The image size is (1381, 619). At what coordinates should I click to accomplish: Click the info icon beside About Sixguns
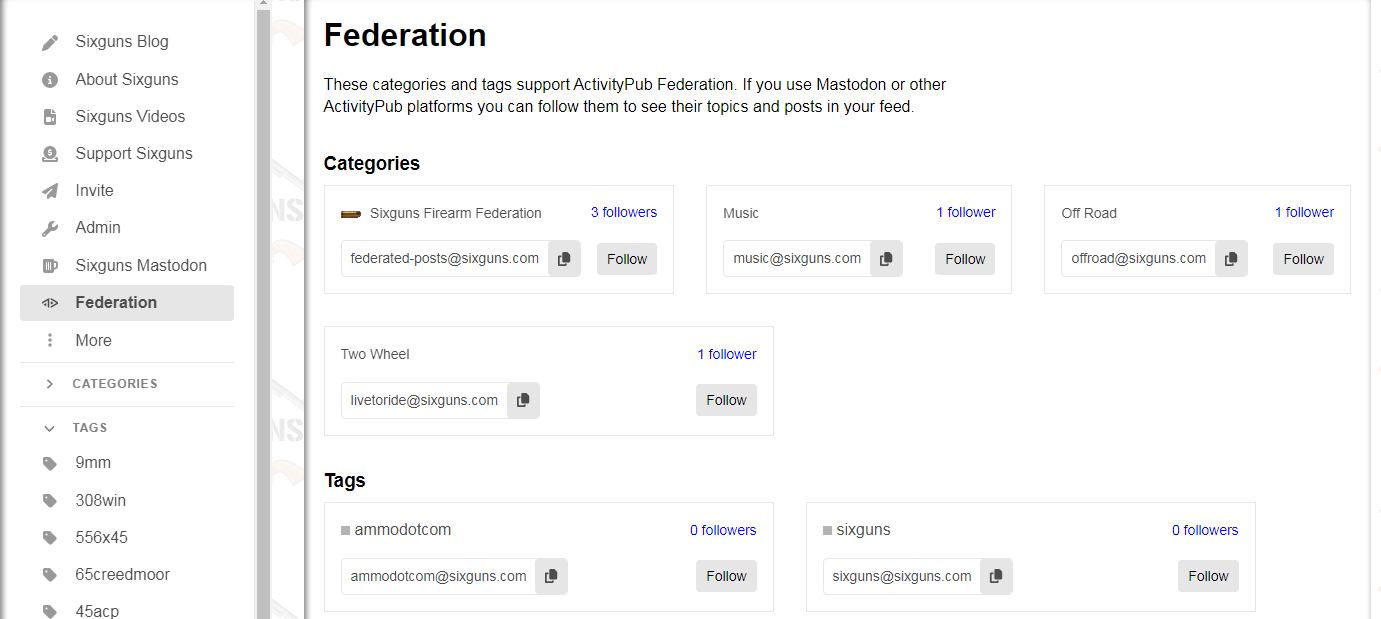pyautogui.click(x=50, y=80)
